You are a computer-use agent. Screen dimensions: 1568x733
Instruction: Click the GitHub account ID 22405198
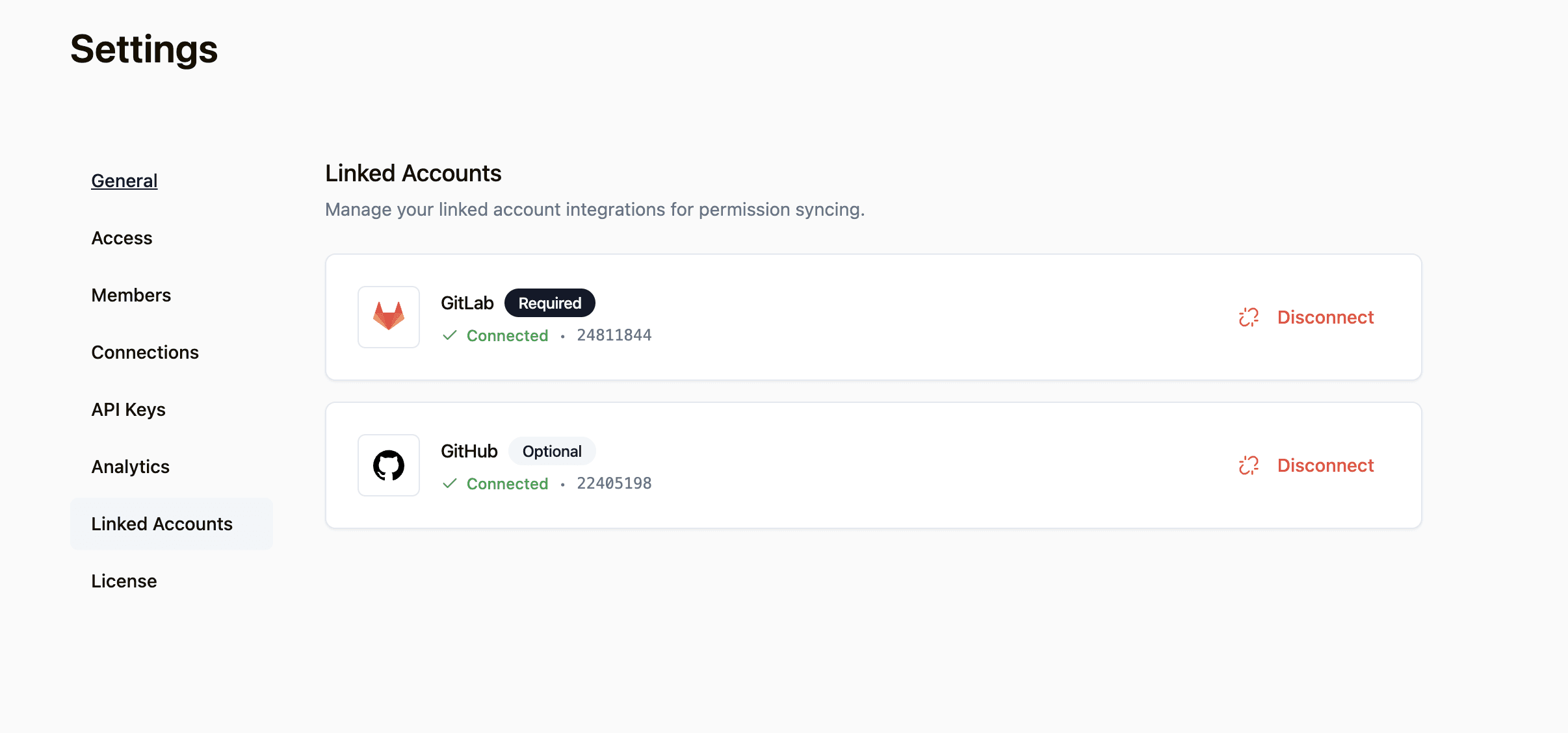click(614, 483)
